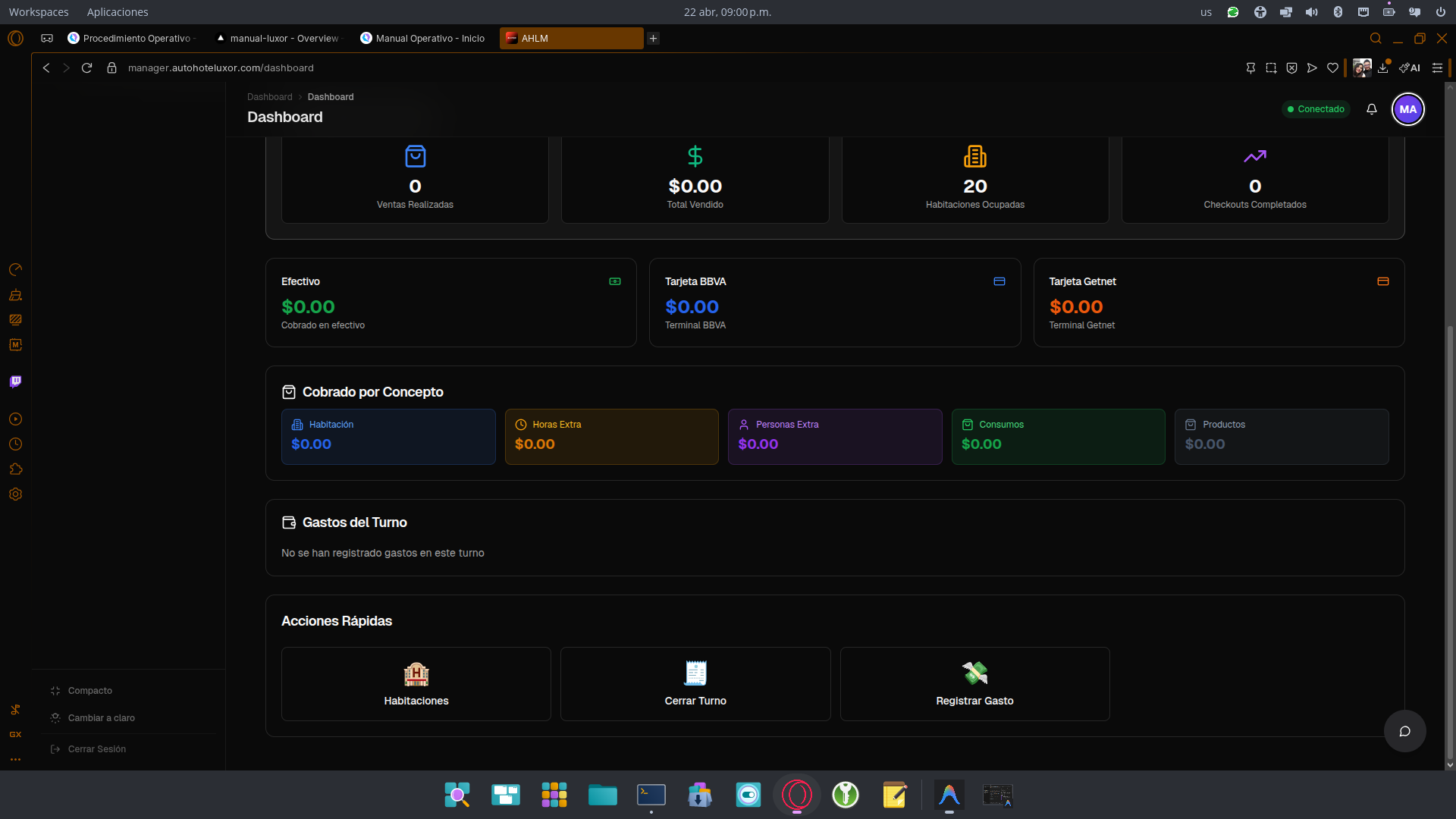Open the Workspaces menu
This screenshot has width=1456, height=819.
pos(39,12)
